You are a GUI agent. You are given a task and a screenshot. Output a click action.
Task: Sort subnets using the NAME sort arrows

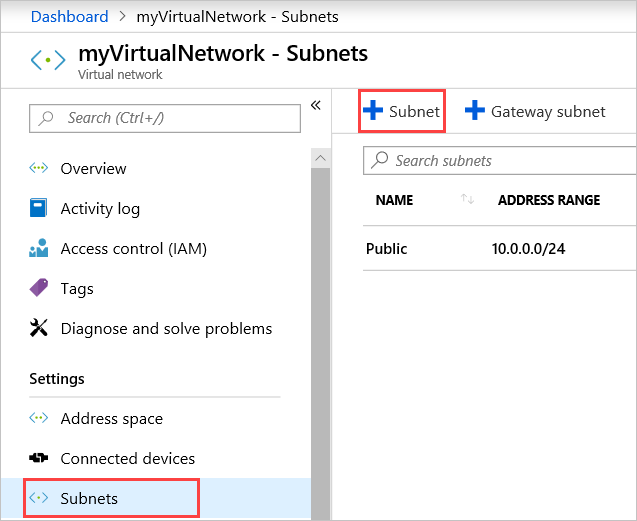(467, 199)
